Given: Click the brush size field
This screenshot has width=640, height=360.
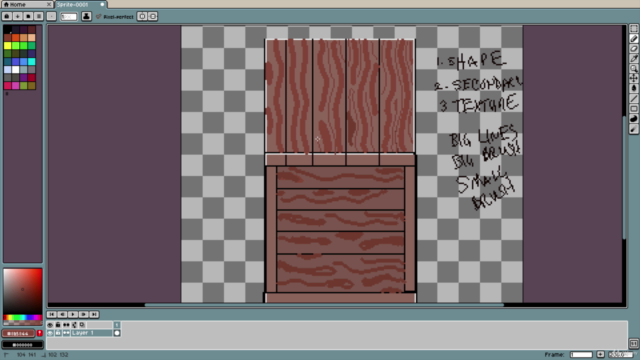Looking at the screenshot, I should (69, 17).
